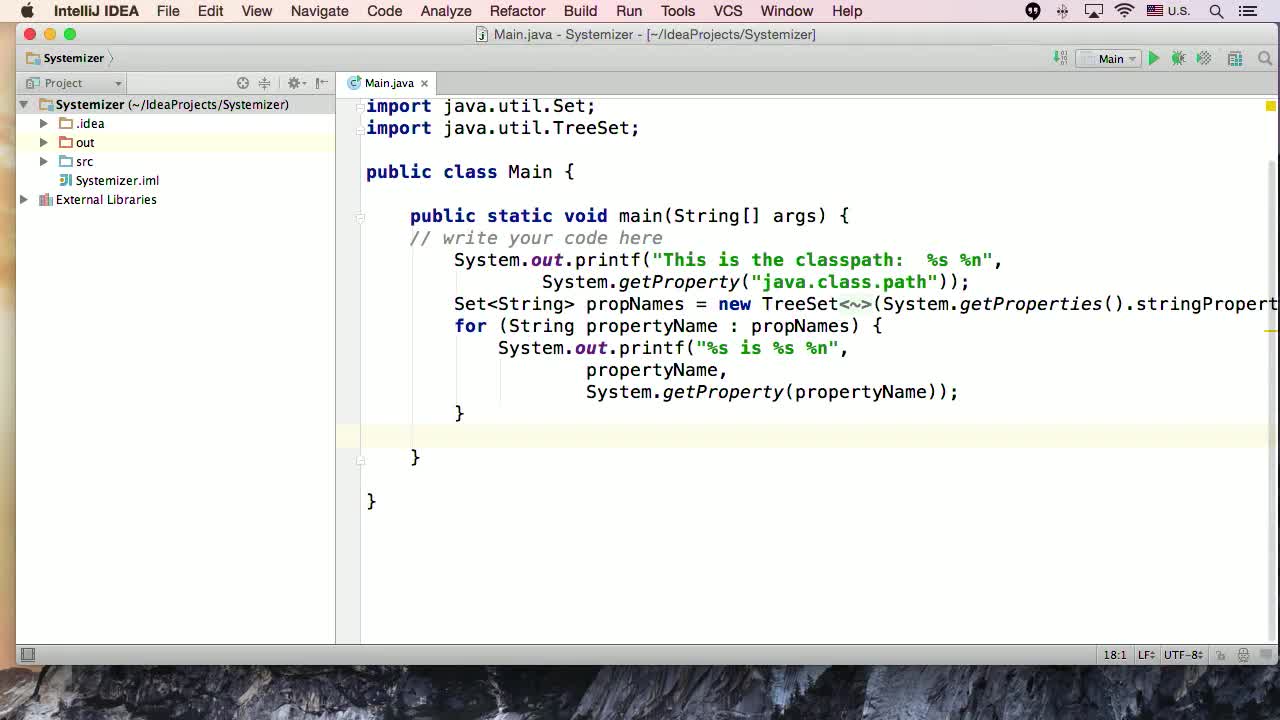Open the Wi-Fi status menu
This screenshot has width=1280, height=720.
coord(1125,11)
